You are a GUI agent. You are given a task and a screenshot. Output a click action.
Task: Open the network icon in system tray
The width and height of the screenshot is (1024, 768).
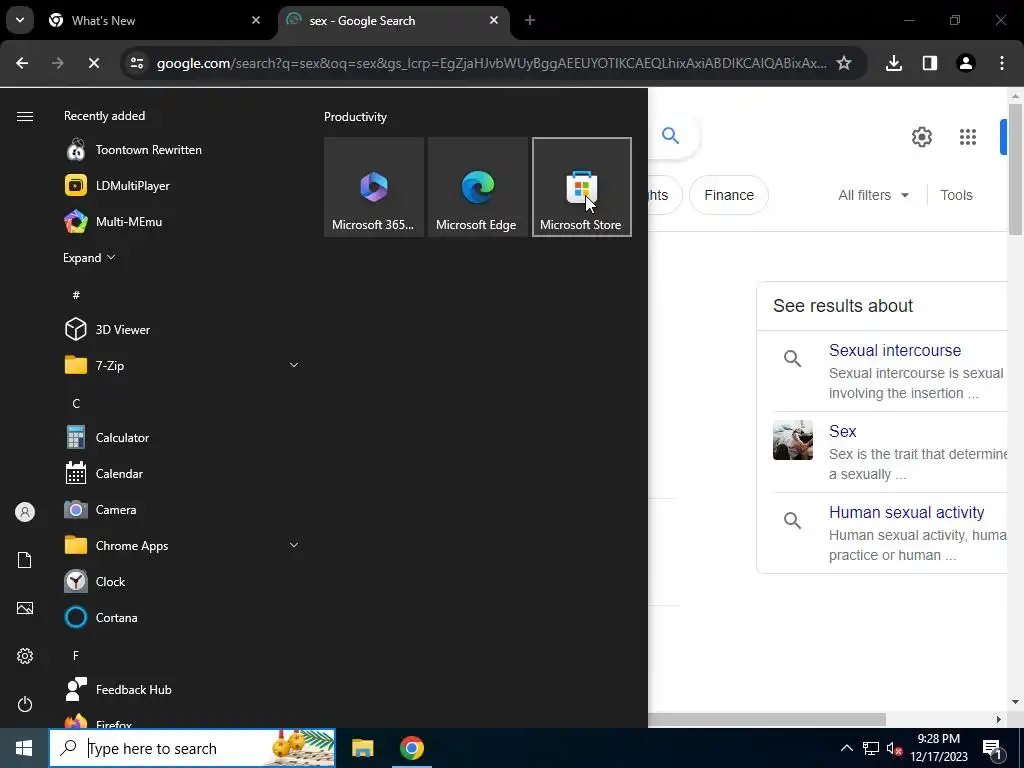coord(871,748)
